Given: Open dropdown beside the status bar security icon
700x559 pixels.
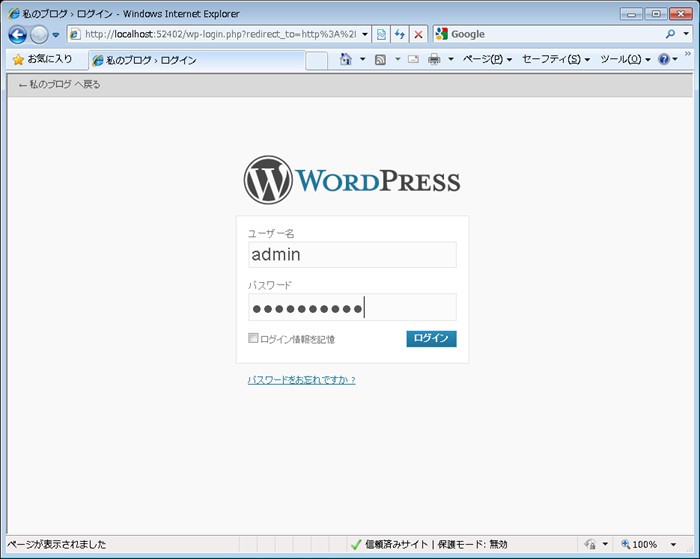Looking at the screenshot, I should (605, 544).
